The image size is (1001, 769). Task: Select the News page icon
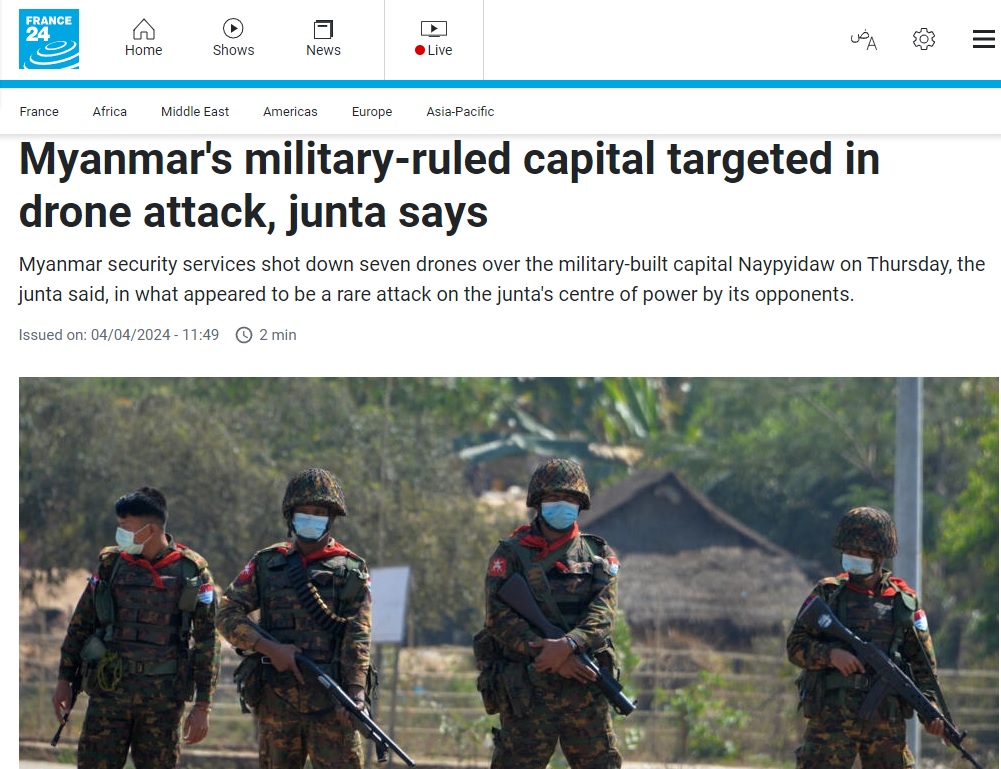click(323, 29)
